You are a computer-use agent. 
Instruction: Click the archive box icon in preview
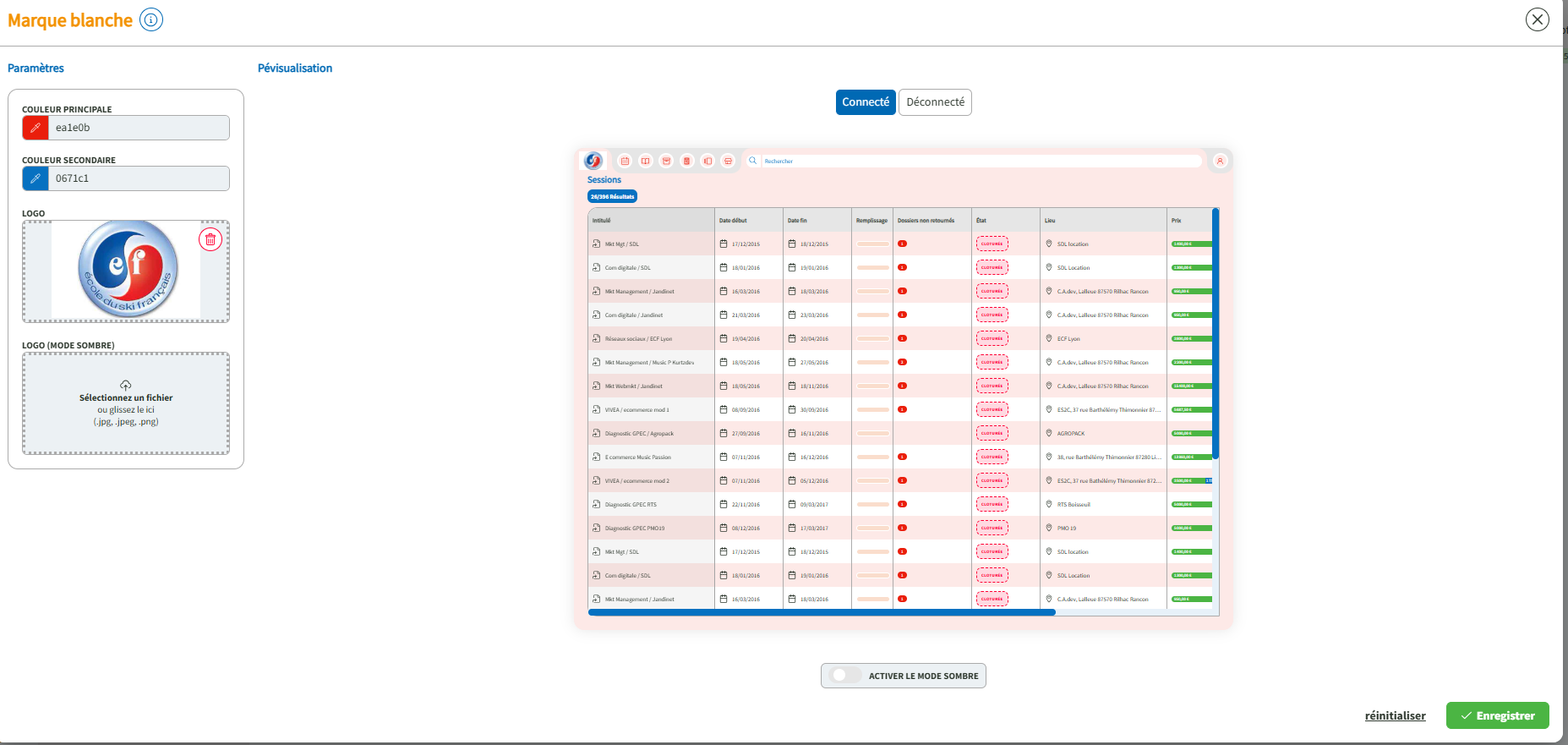pos(666,161)
